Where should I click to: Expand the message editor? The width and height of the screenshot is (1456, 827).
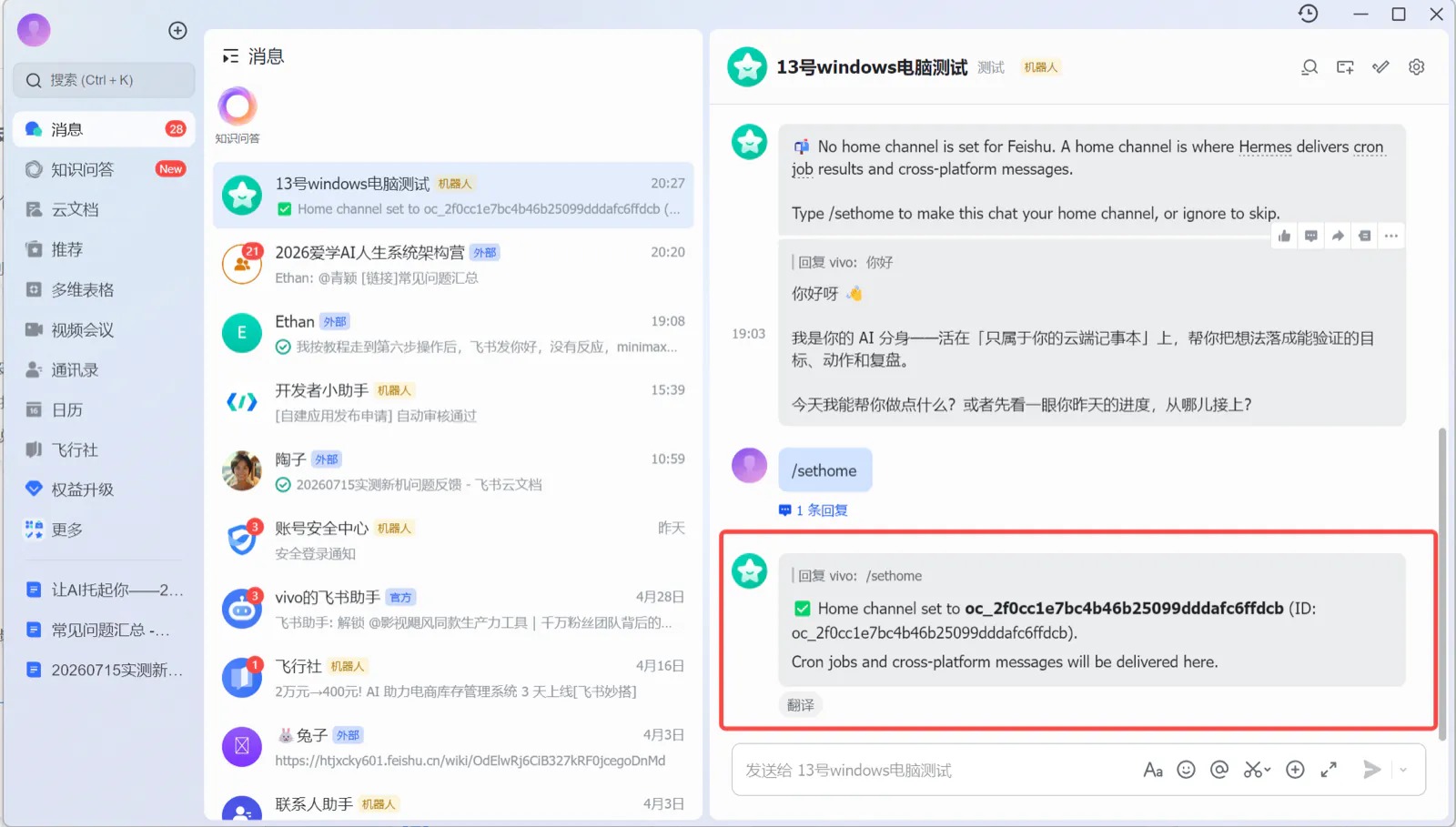[x=1329, y=770]
